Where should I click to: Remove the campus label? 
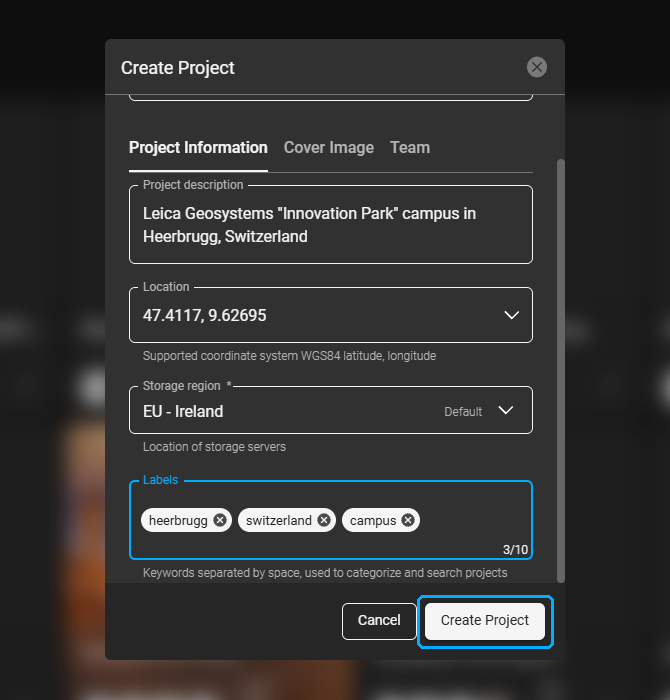[408, 520]
